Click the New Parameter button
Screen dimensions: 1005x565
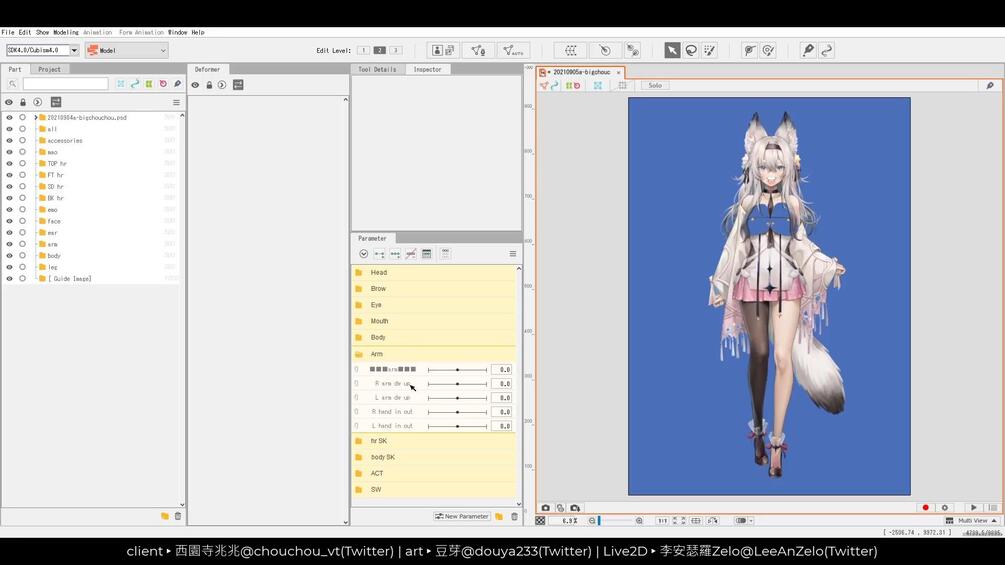click(x=461, y=516)
